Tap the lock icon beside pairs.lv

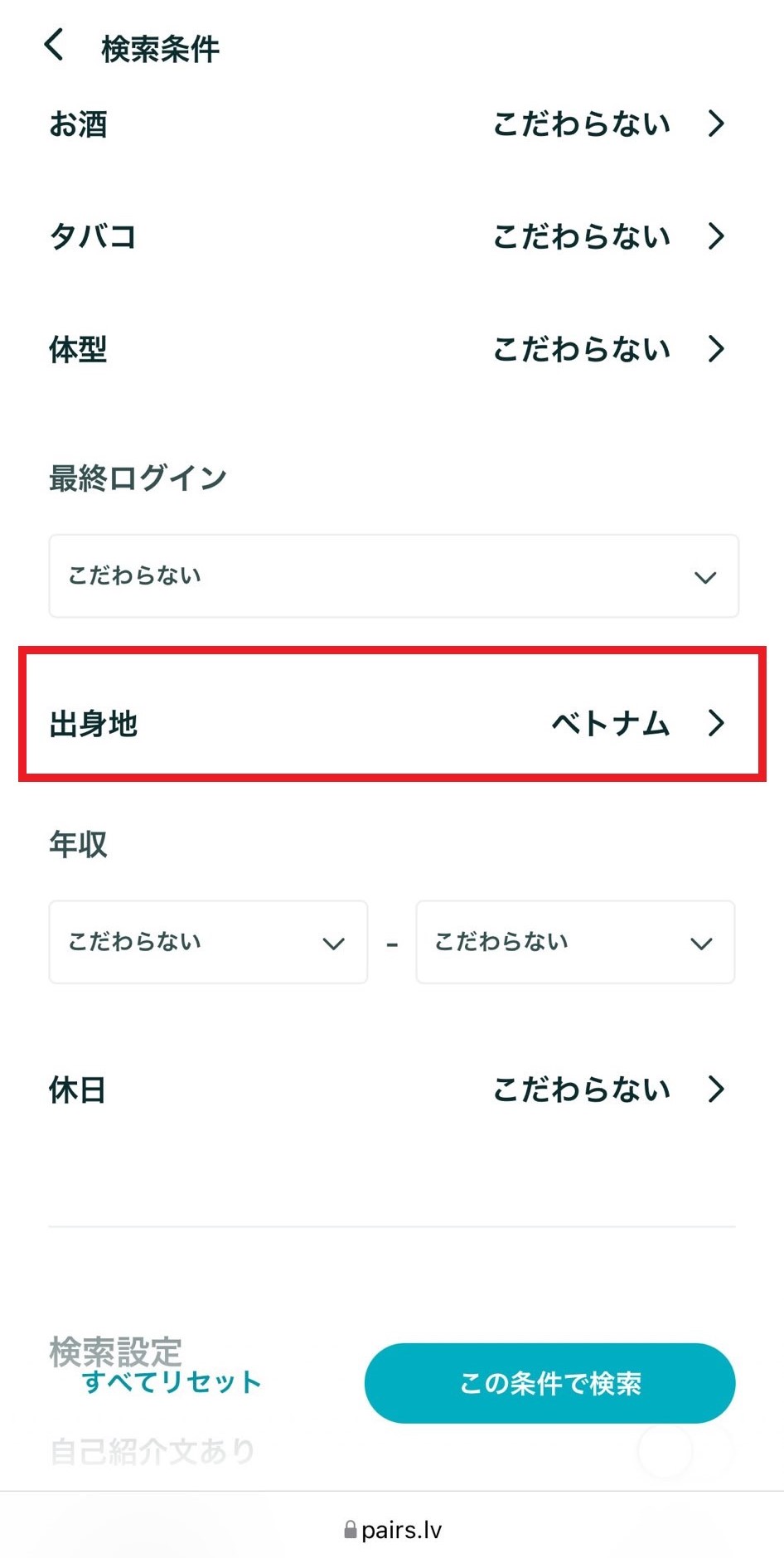pos(351,1530)
